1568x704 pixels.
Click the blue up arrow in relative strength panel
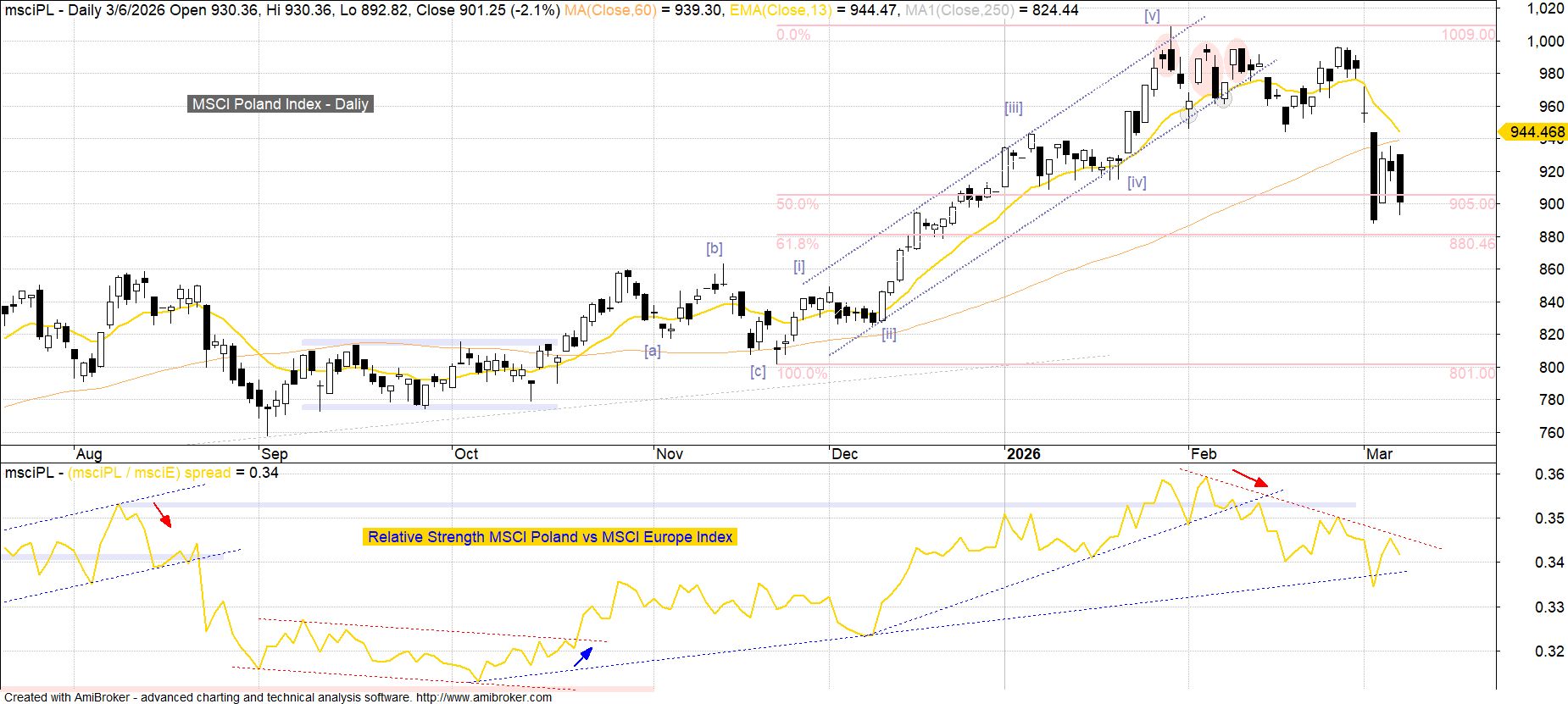click(x=583, y=657)
